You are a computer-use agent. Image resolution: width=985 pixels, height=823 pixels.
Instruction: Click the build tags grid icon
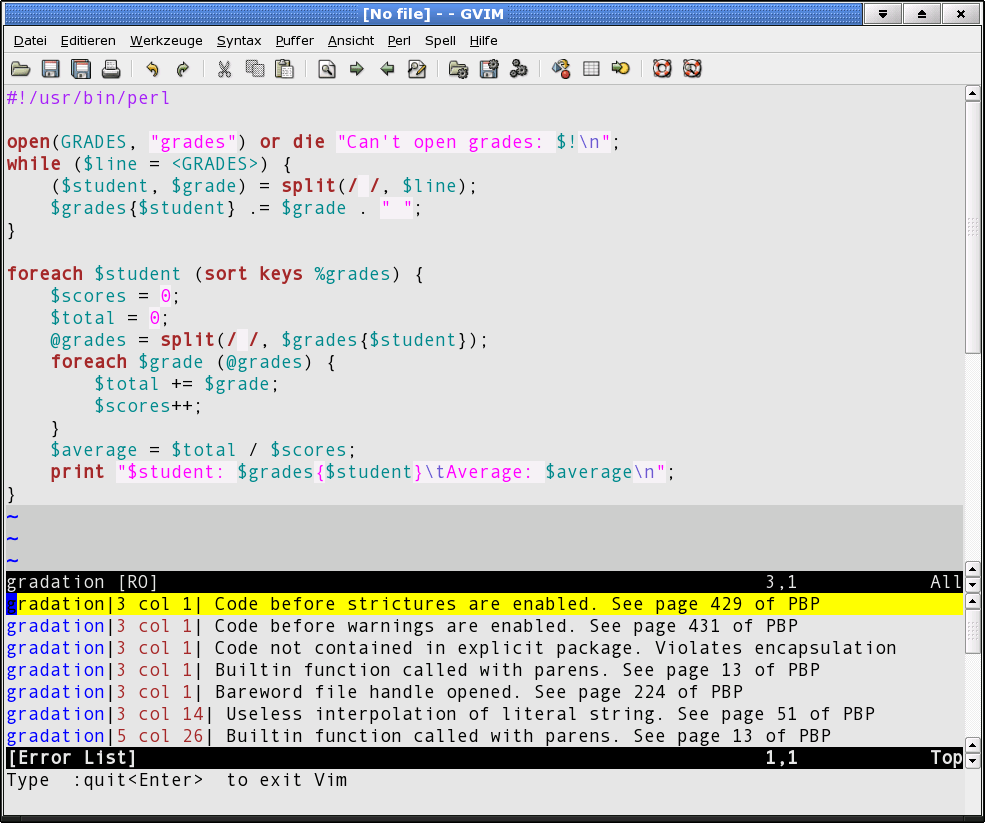point(591,69)
